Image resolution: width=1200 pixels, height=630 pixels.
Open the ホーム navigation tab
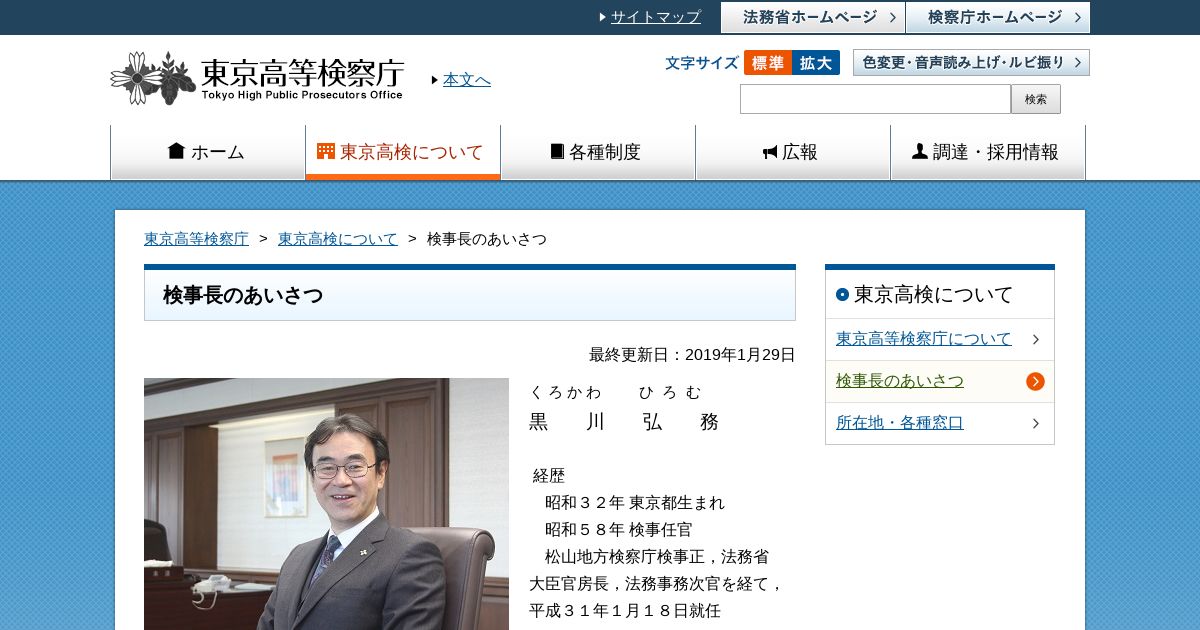point(208,152)
